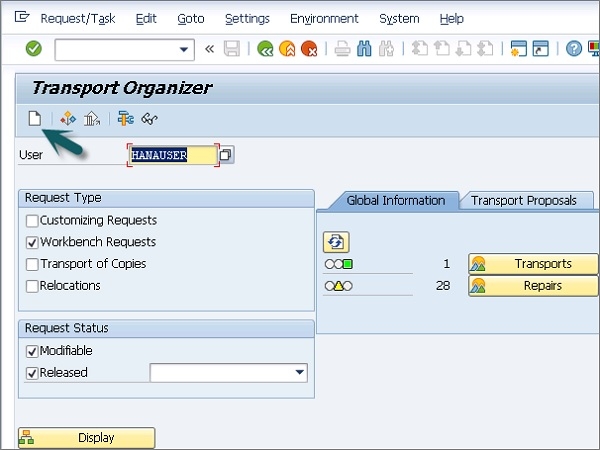Click the green Enter checkmark icon

(x=34, y=49)
